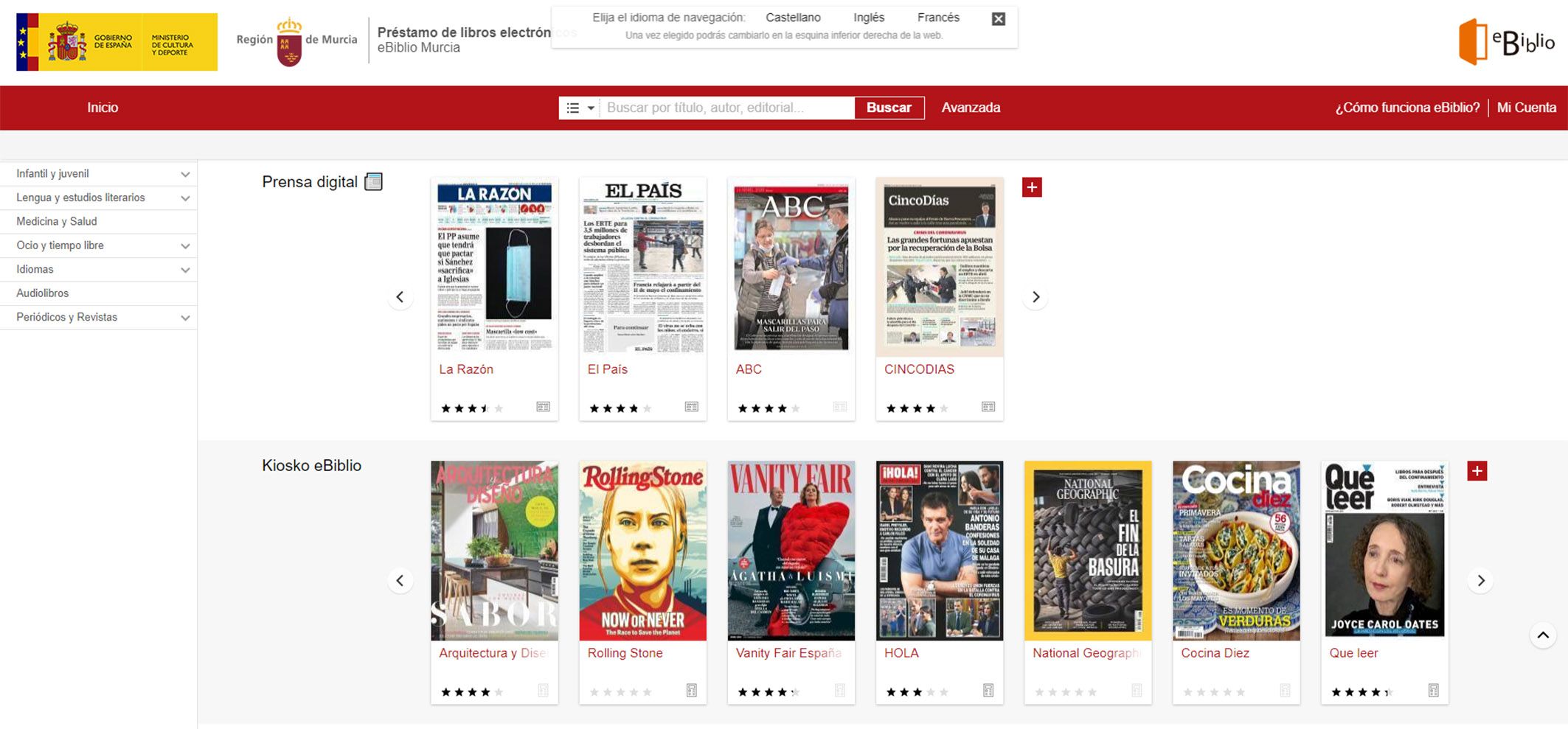The width and height of the screenshot is (1568, 729).
Task: Click the red plus icon beside Prensa digital
Action: pyautogui.click(x=1032, y=187)
